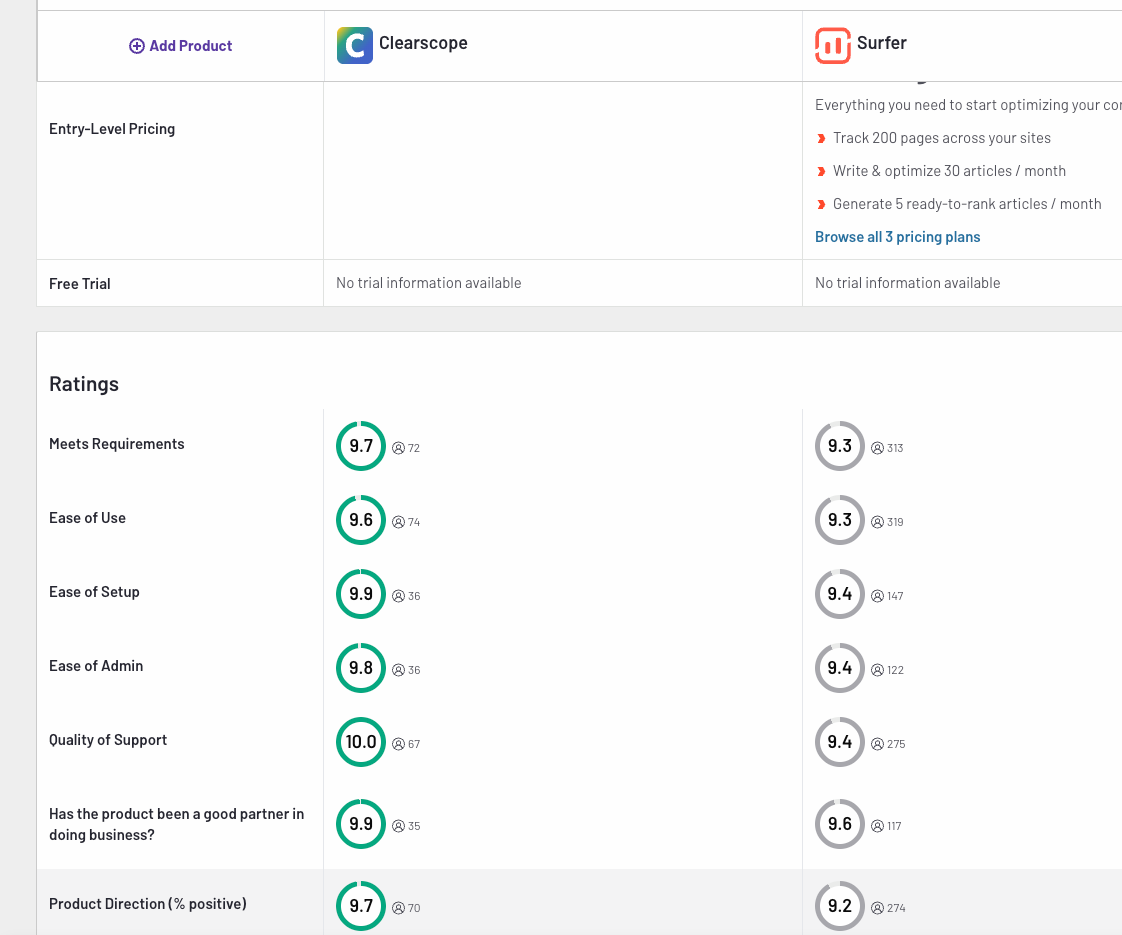Click Surfer Product Direction 9.2 circle

click(x=840, y=906)
